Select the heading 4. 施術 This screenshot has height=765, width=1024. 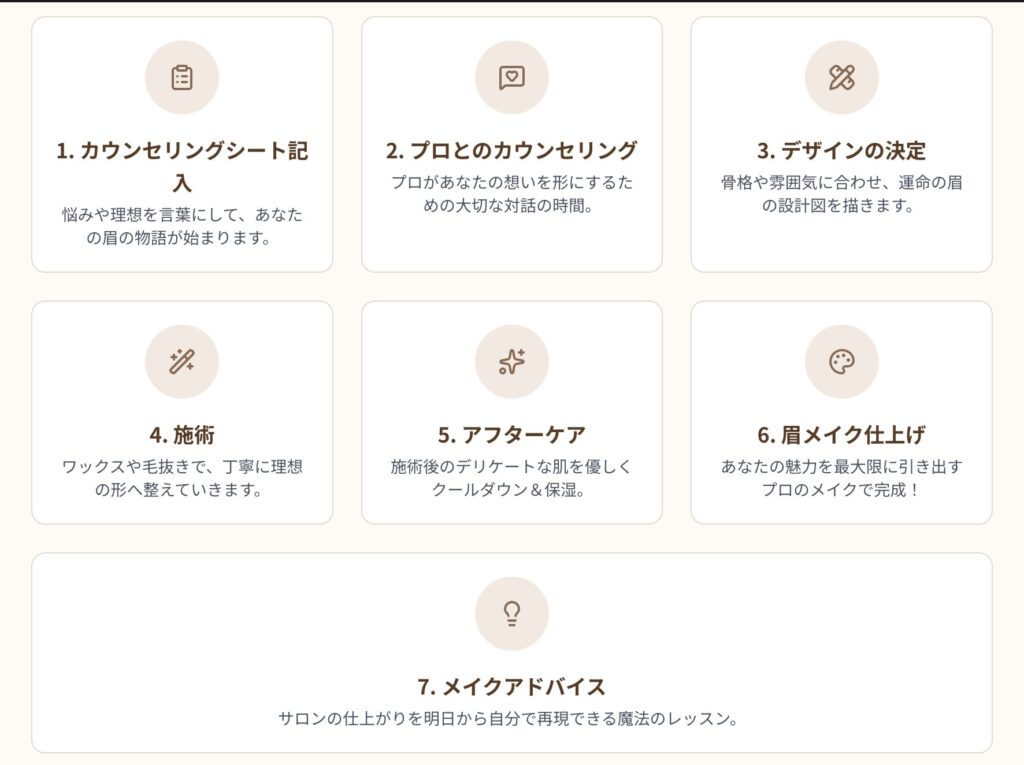182,434
